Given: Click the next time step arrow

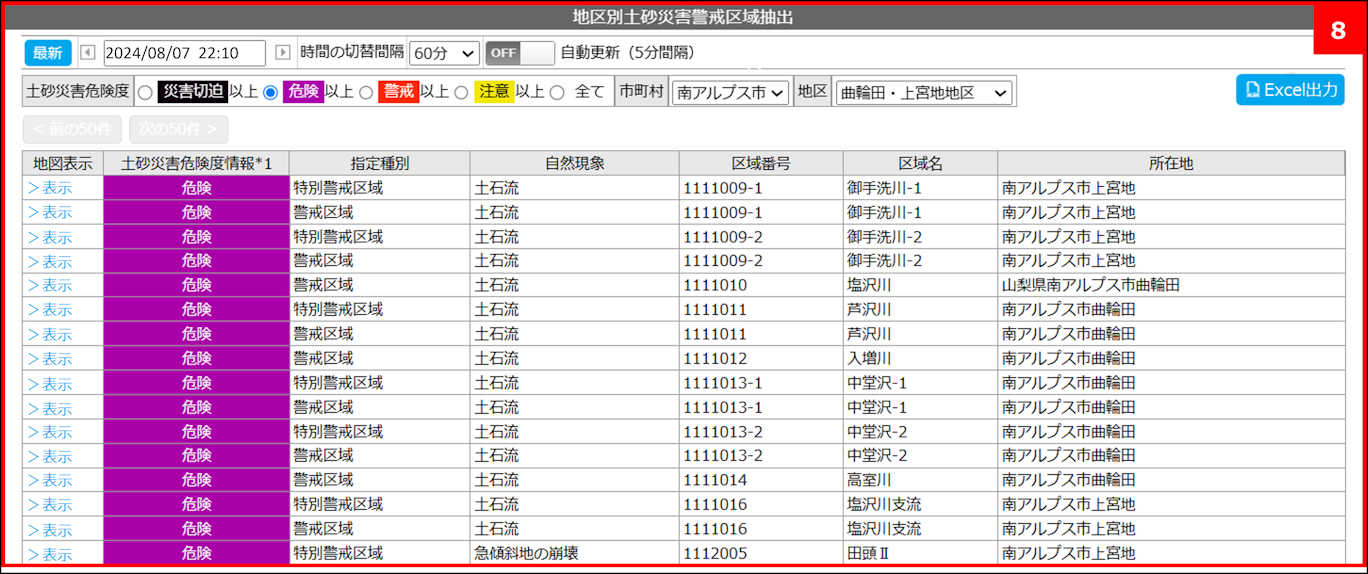Looking at the screenshot, I should pyautogui.click(x=283, y=53).
